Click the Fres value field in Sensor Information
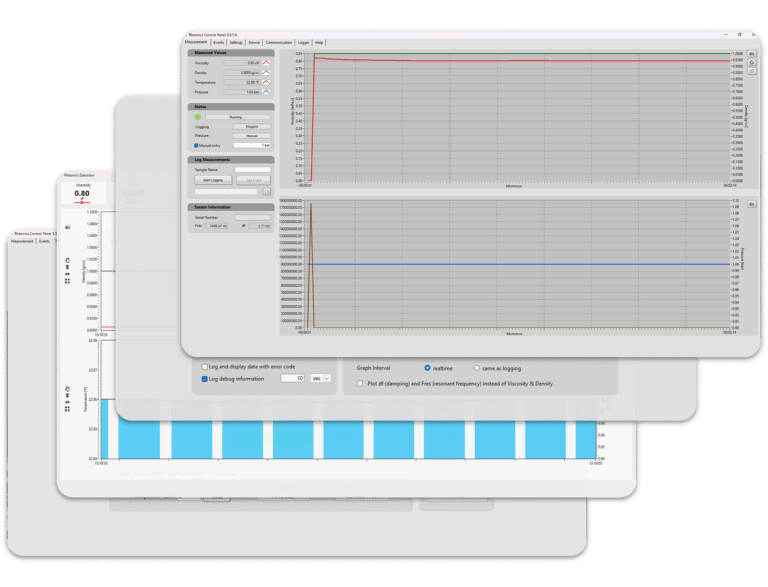Screen dimensions: 768x587 point(216,226)
